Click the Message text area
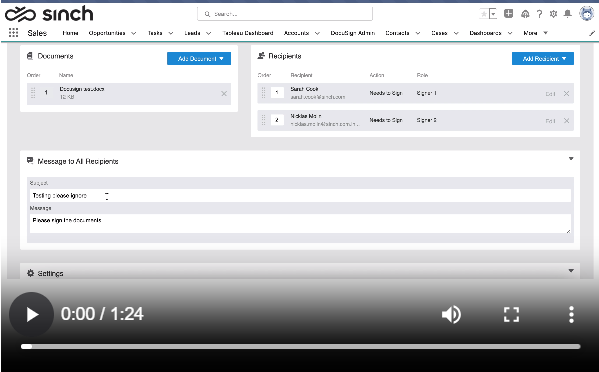Screen dimensions: 599x372 [x=300, y=223]
